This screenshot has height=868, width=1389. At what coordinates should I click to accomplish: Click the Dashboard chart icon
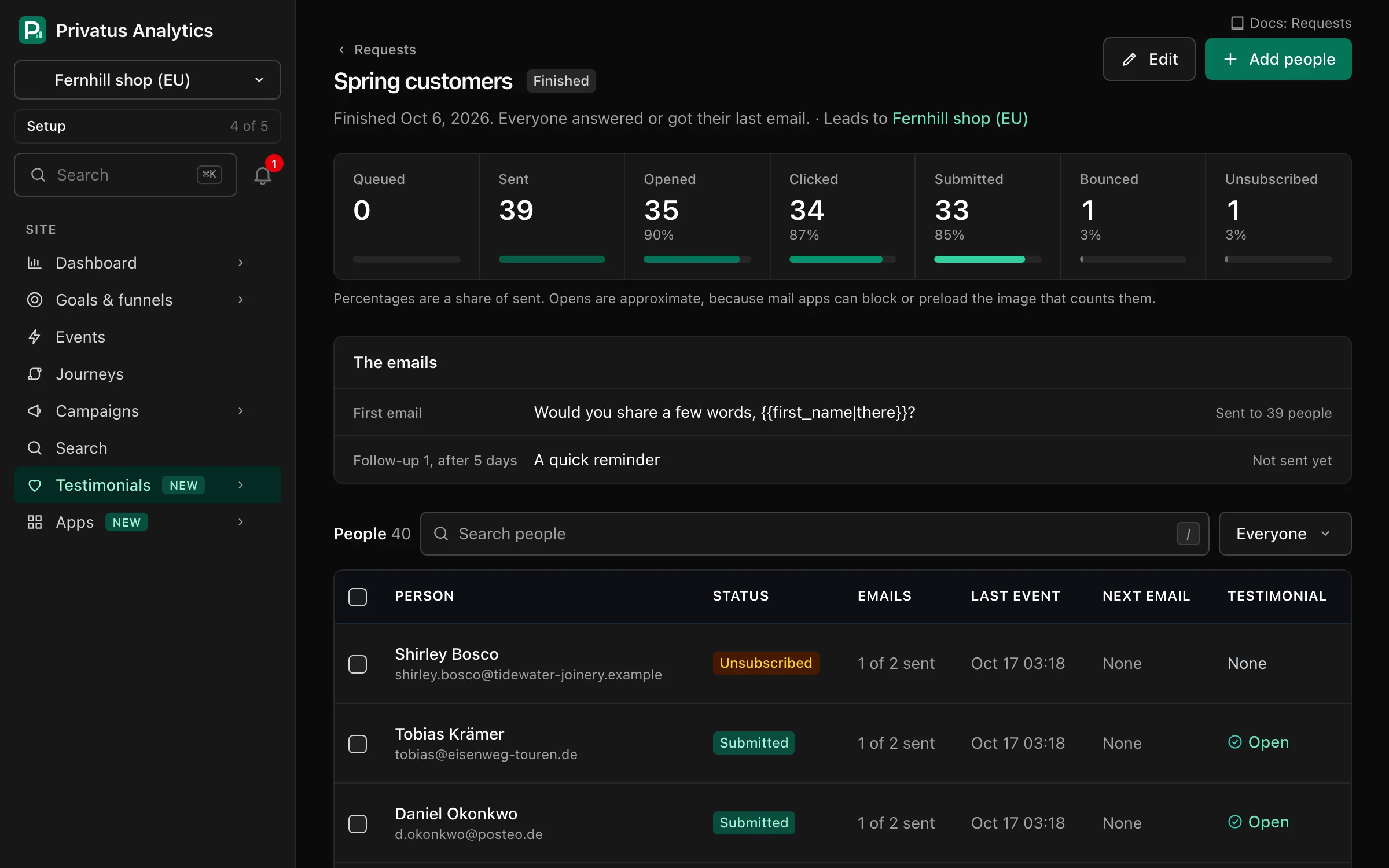(35, 263)
